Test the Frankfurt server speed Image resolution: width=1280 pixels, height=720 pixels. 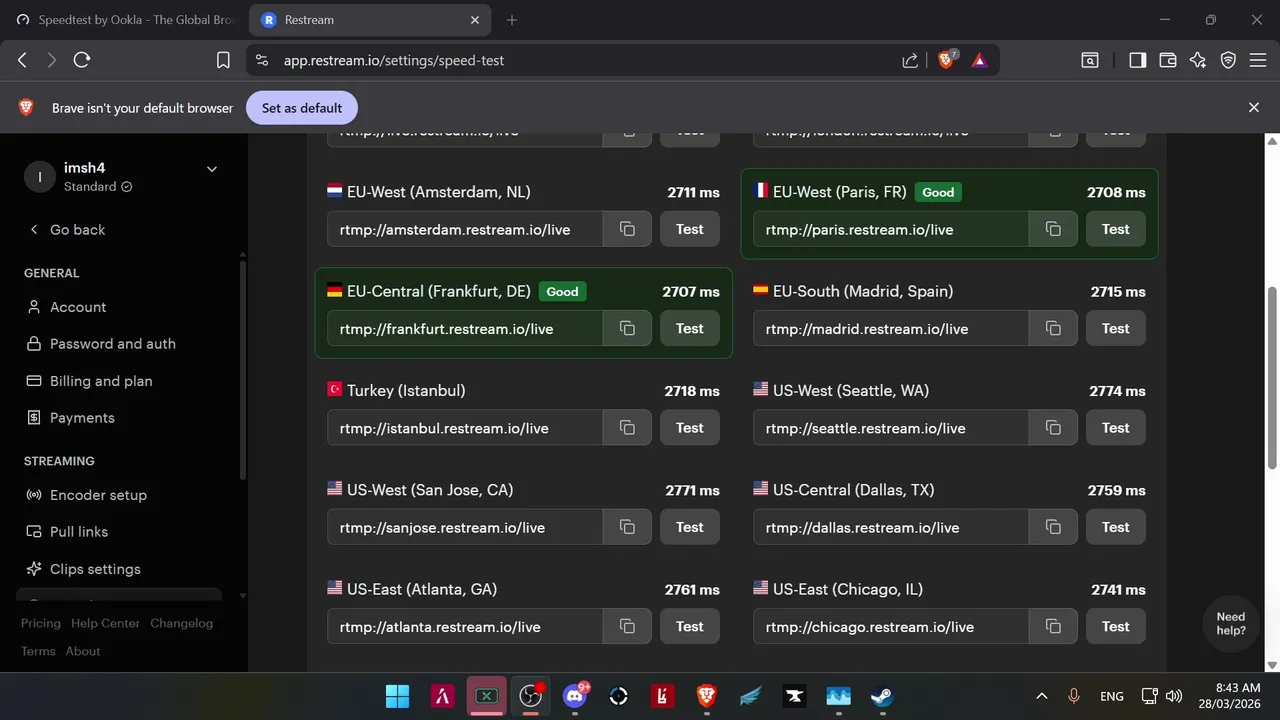tap(690, 328)
